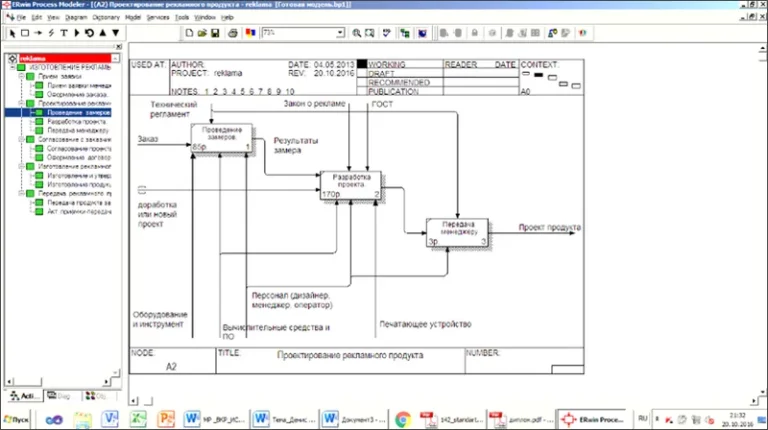Viewport: 768px width, 430px height.
Task: Select Разработка проекта in model tree
Action: pyautogui.click(x=75, y=121)
